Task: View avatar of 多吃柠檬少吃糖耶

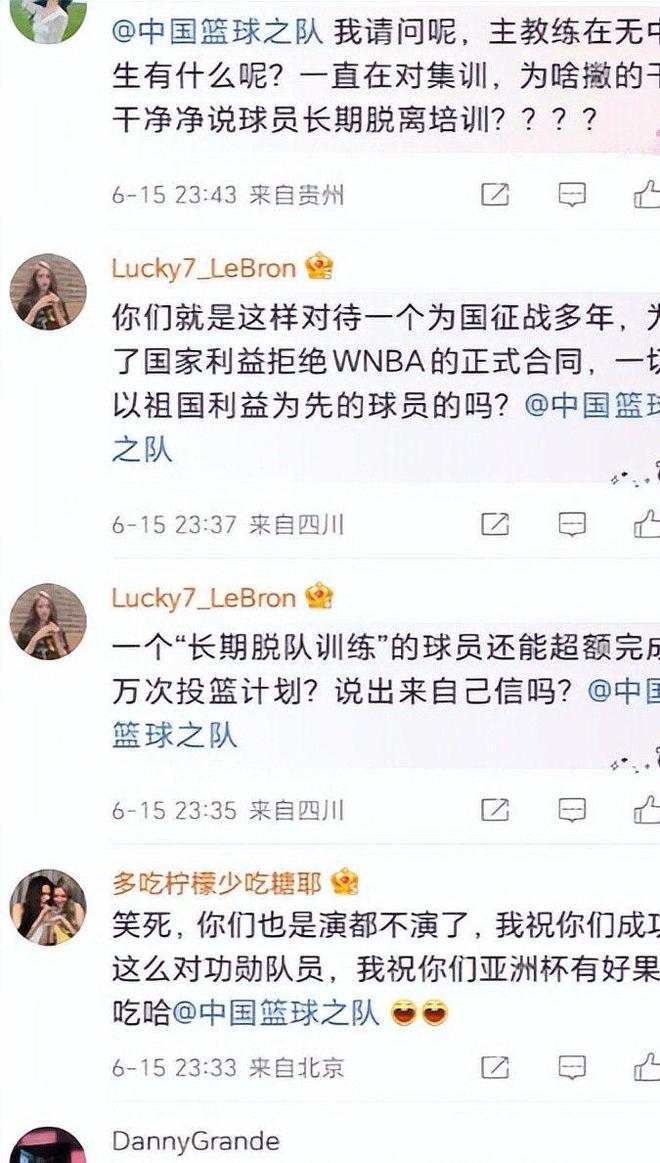Action: (x=48, y=907)
